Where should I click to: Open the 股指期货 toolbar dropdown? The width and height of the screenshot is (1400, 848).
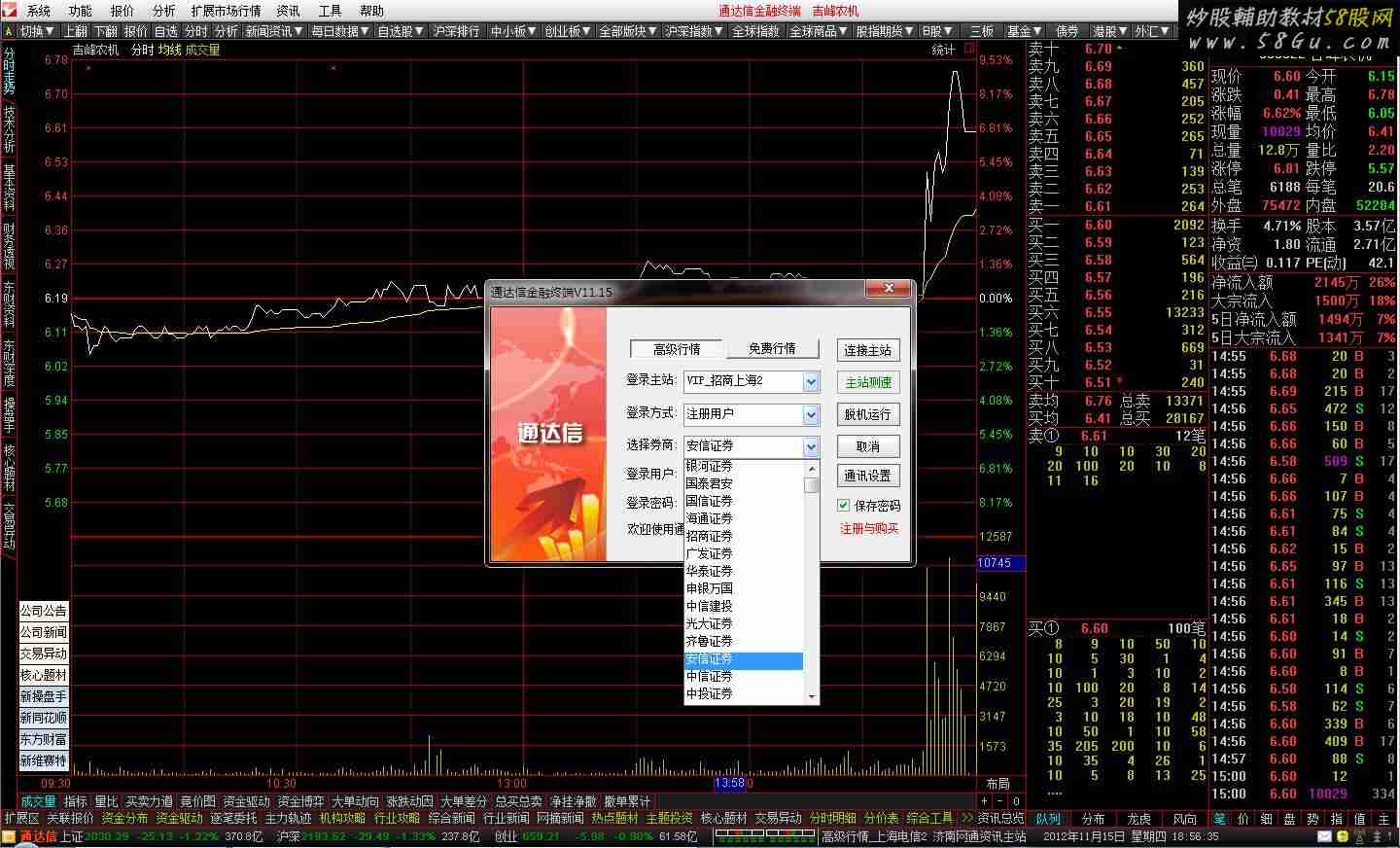click(885, 31)
